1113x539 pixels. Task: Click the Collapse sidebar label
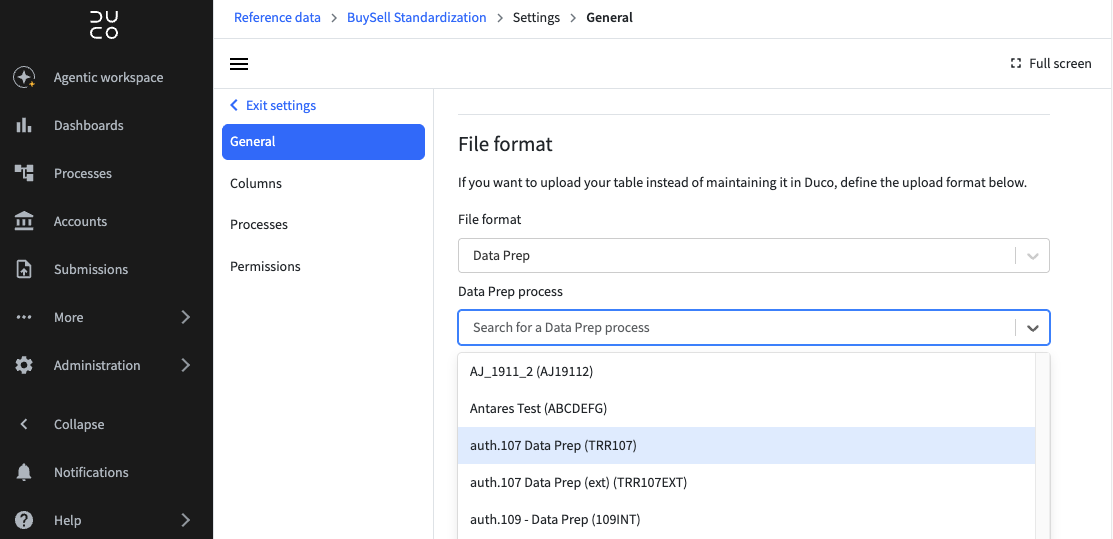(x=79, y=424)
